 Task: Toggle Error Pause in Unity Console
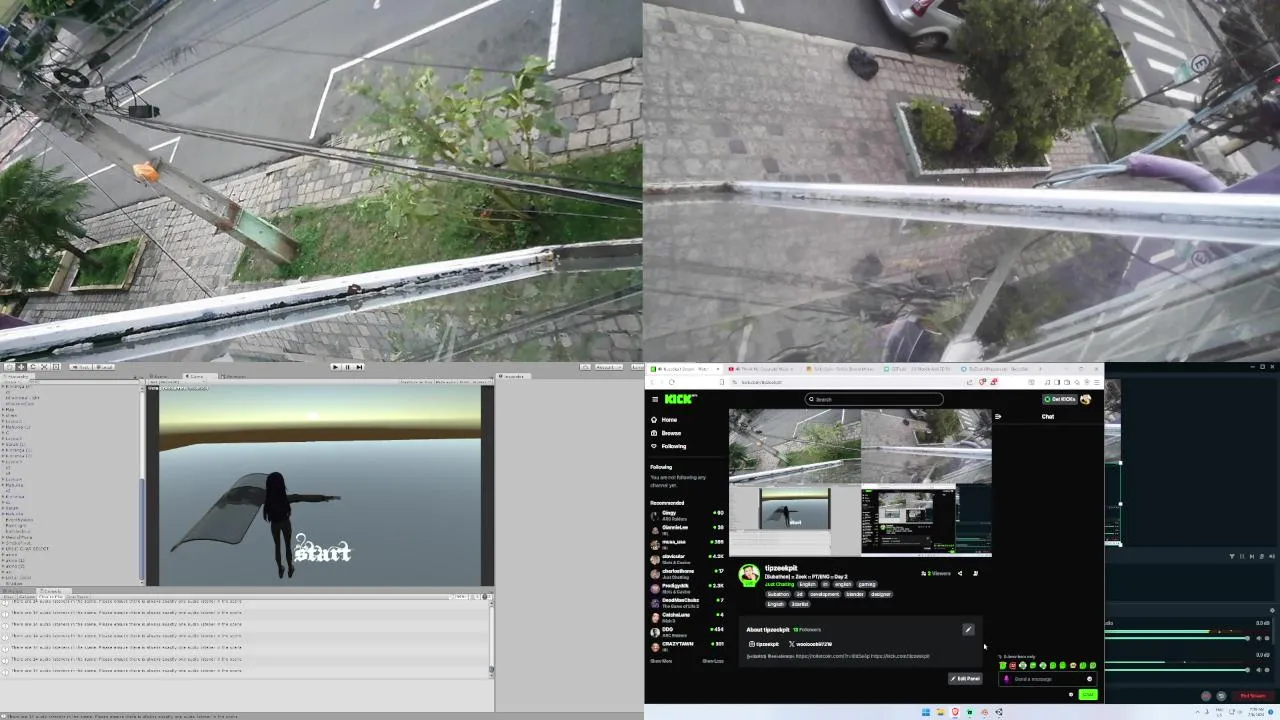[77, 597]
